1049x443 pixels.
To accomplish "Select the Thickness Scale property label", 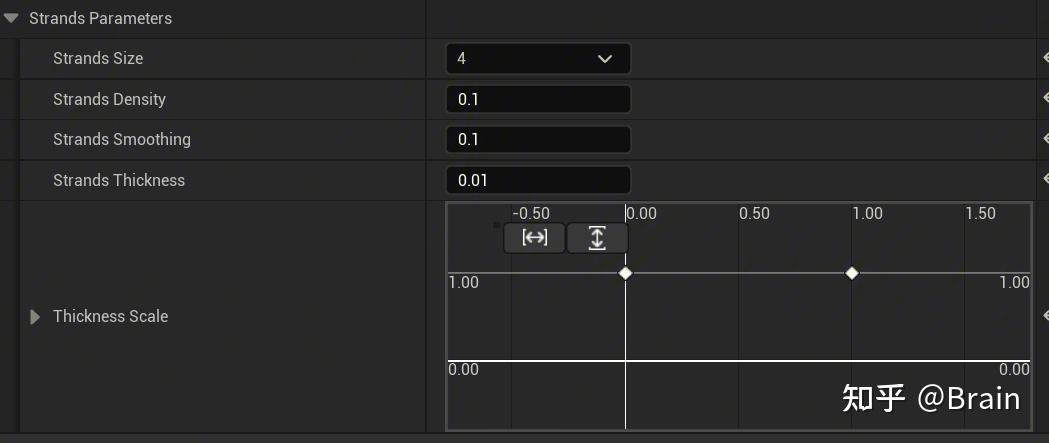I will [110, 317].
